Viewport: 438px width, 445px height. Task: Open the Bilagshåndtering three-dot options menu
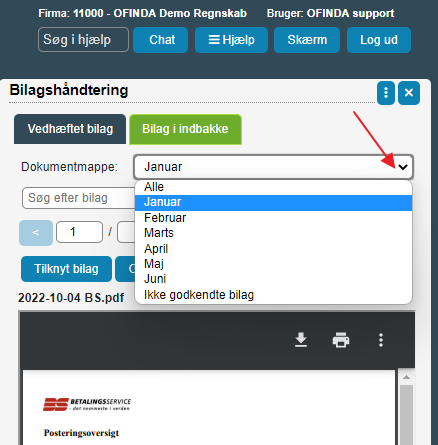pos(386,93)
